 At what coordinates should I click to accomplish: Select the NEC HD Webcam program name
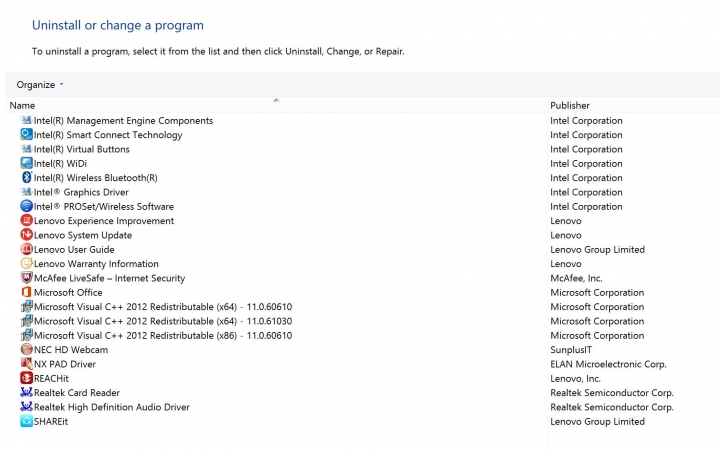(x=71, y=350)
